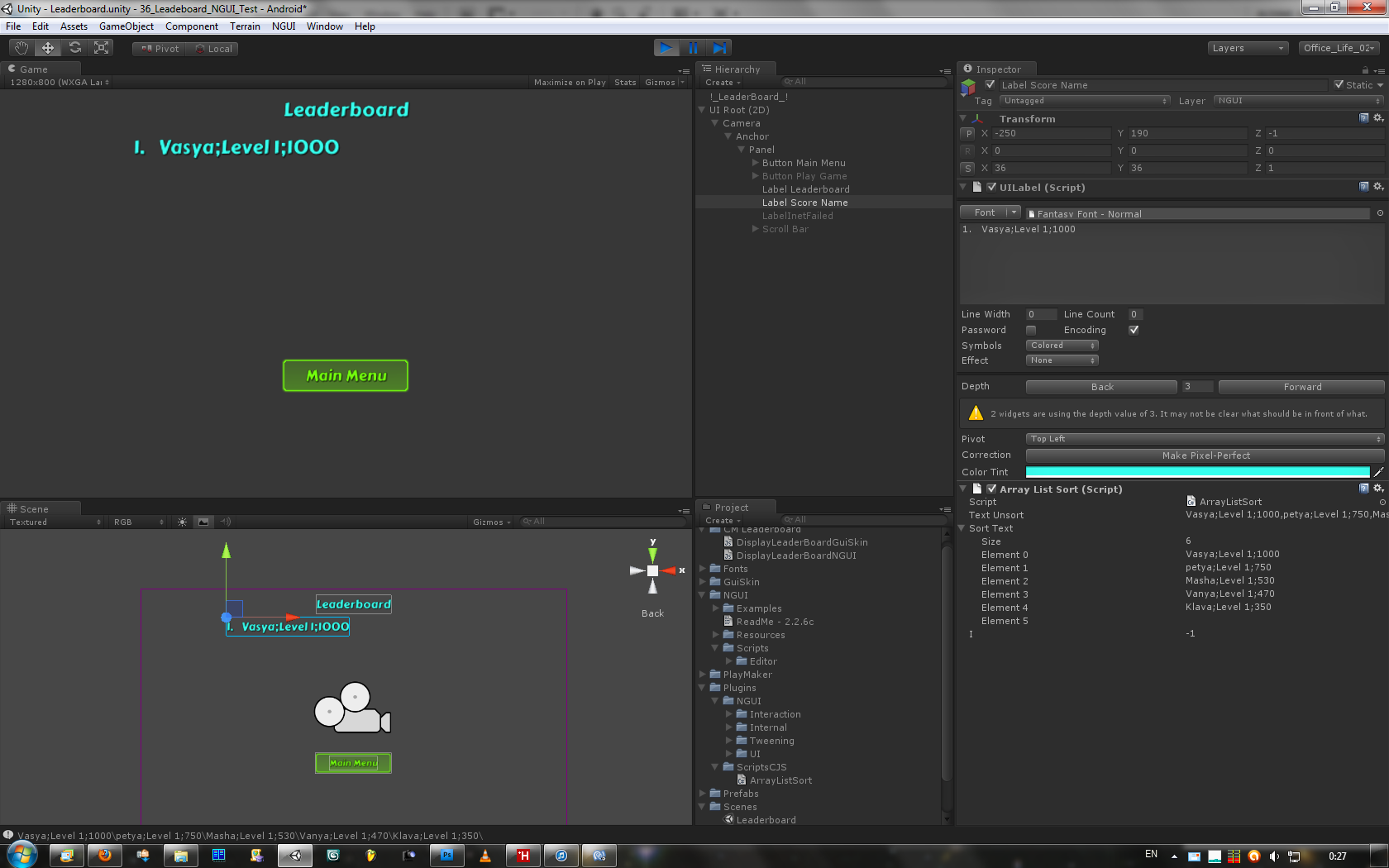
Task: Open Textured draw mode dropdown
Action: pos(55,522)
